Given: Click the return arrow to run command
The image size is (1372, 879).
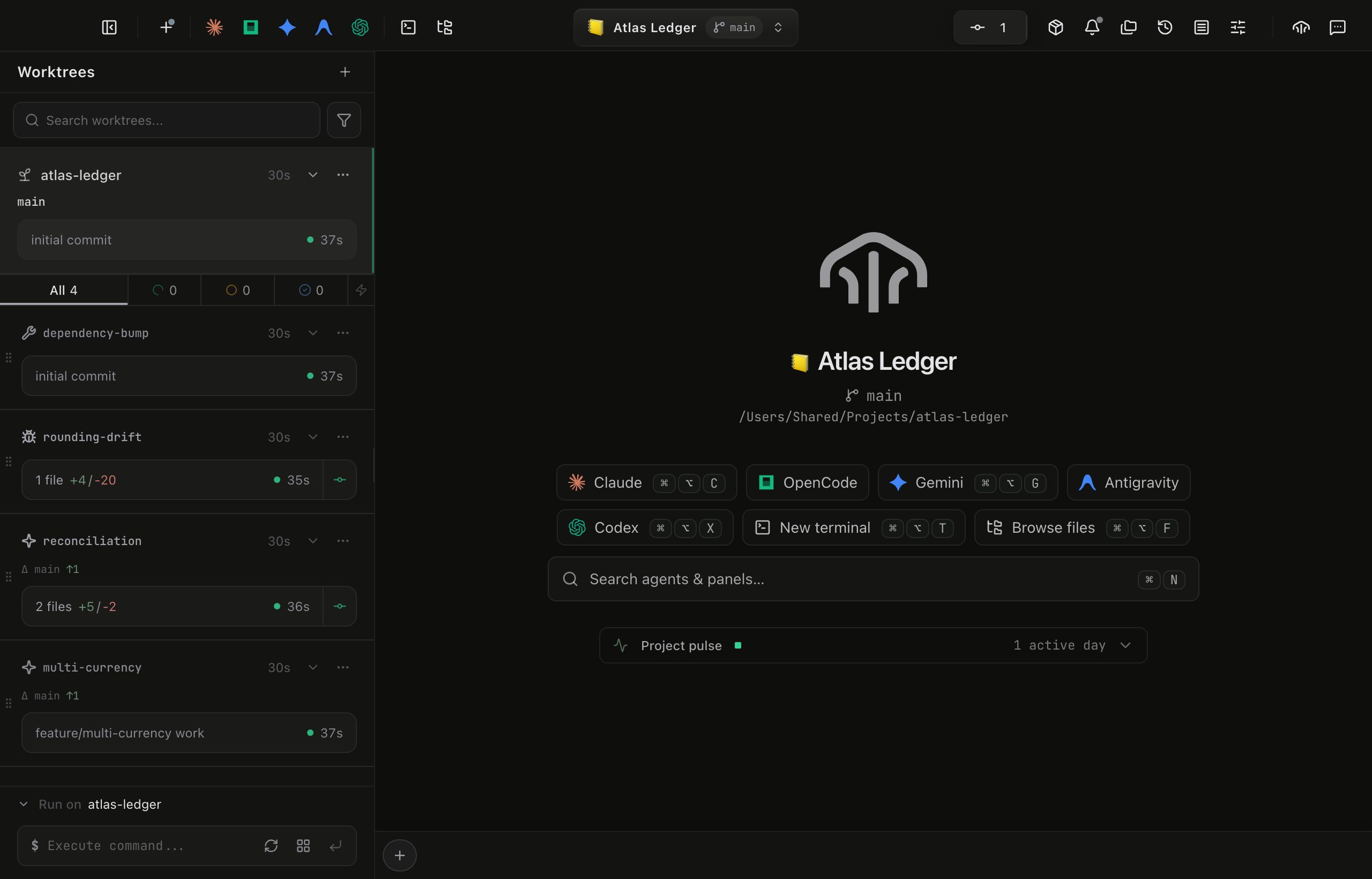Looking at the screenshot, I should [335, 845].
